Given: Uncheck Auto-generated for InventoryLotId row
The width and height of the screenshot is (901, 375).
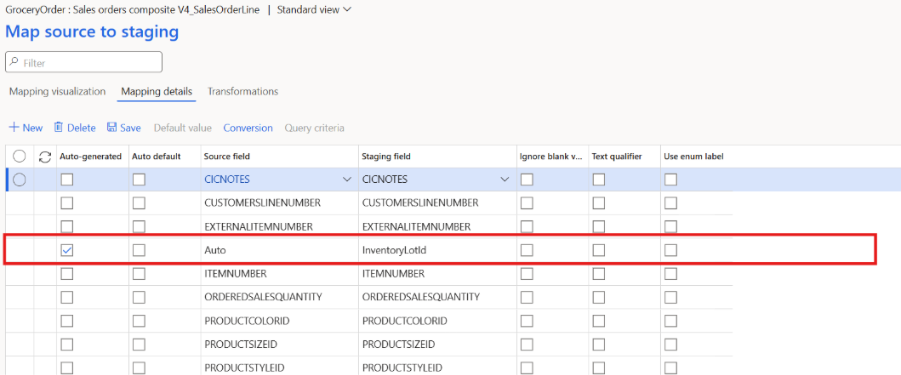Looking at the screenshot, I should (x=67, y=250).
